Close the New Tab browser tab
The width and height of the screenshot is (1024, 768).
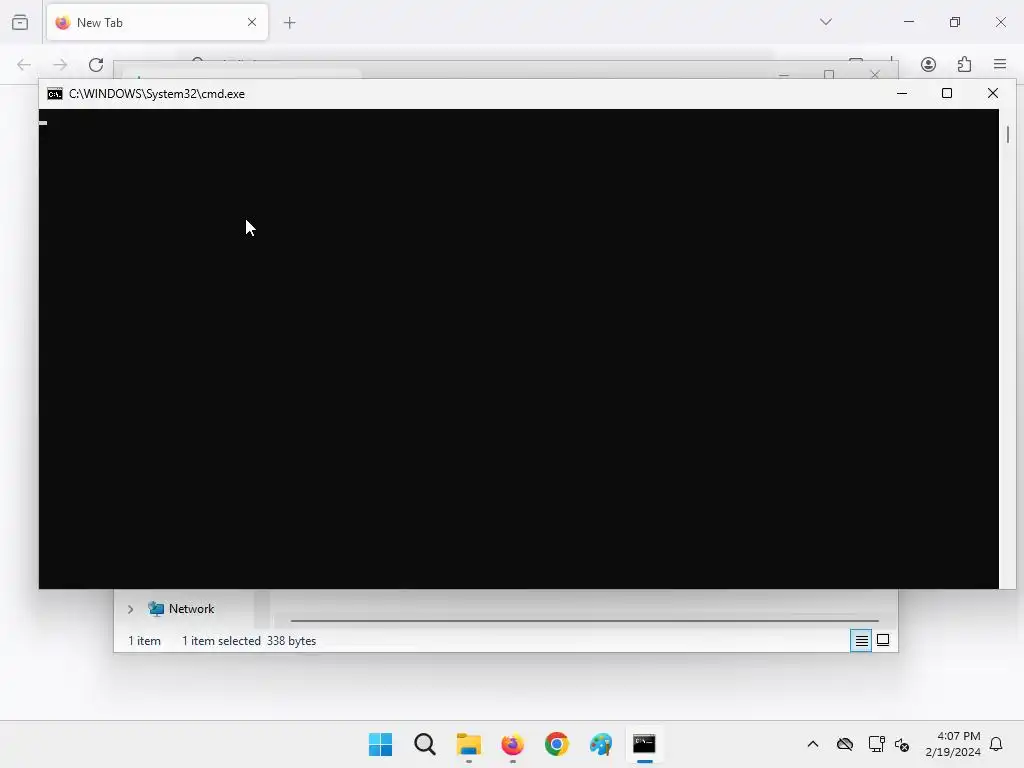pyautogui.click(x=251, y=22)
